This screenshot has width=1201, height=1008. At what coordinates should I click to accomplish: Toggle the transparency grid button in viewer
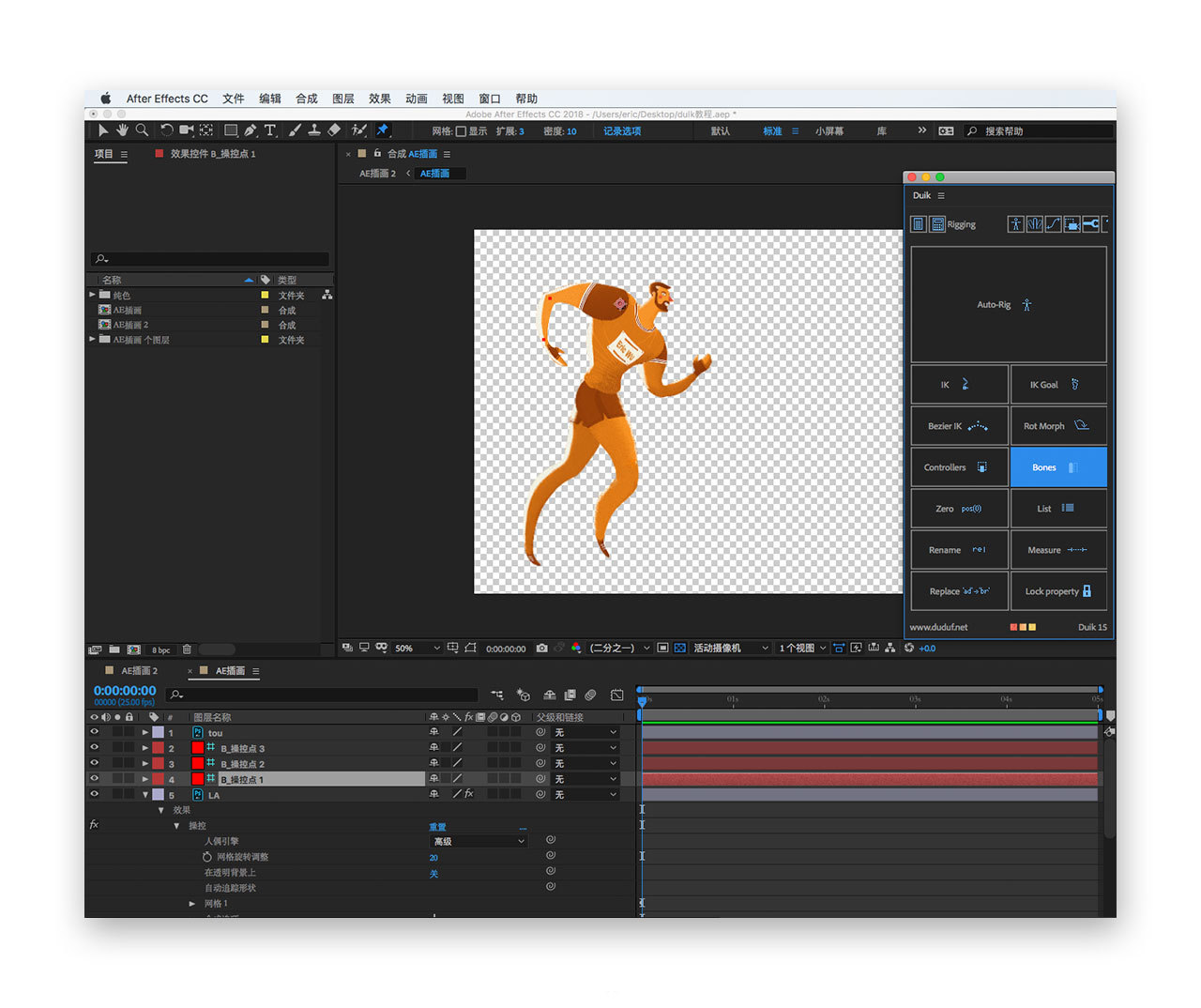tap(680, 648)
